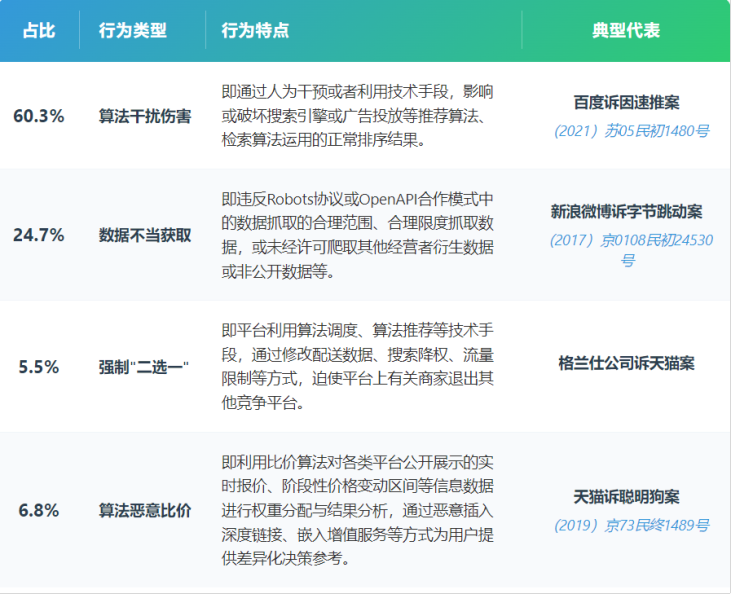
Task: Open case link (2017)京0108民初24530号
Action: click(631, 249)
